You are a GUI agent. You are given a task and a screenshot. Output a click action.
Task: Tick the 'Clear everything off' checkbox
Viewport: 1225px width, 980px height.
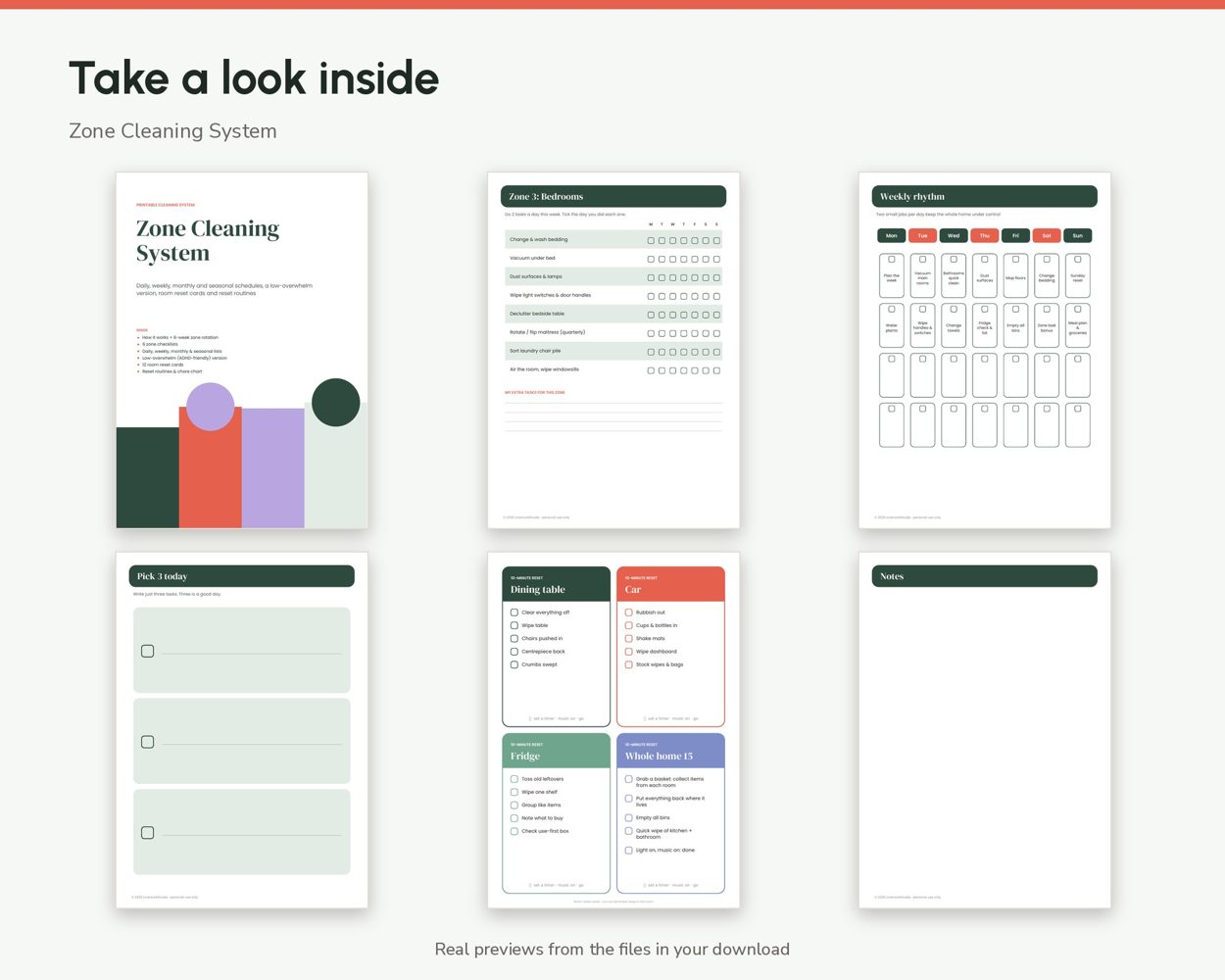(x=514, y=612)
